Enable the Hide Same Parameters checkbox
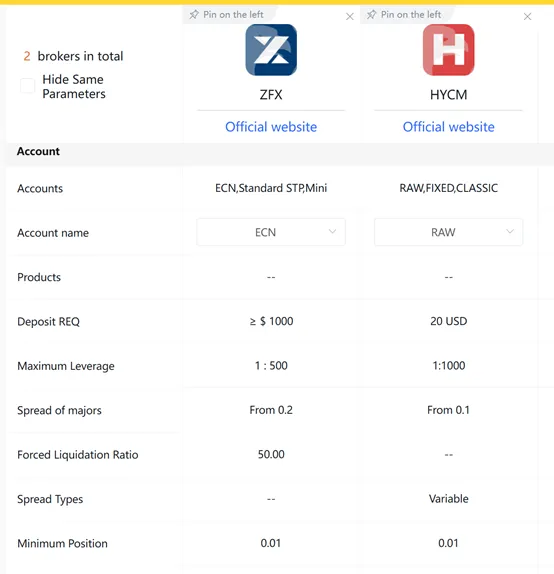The width and height of the screenshot is (554, 574). [x=27, y=86]
